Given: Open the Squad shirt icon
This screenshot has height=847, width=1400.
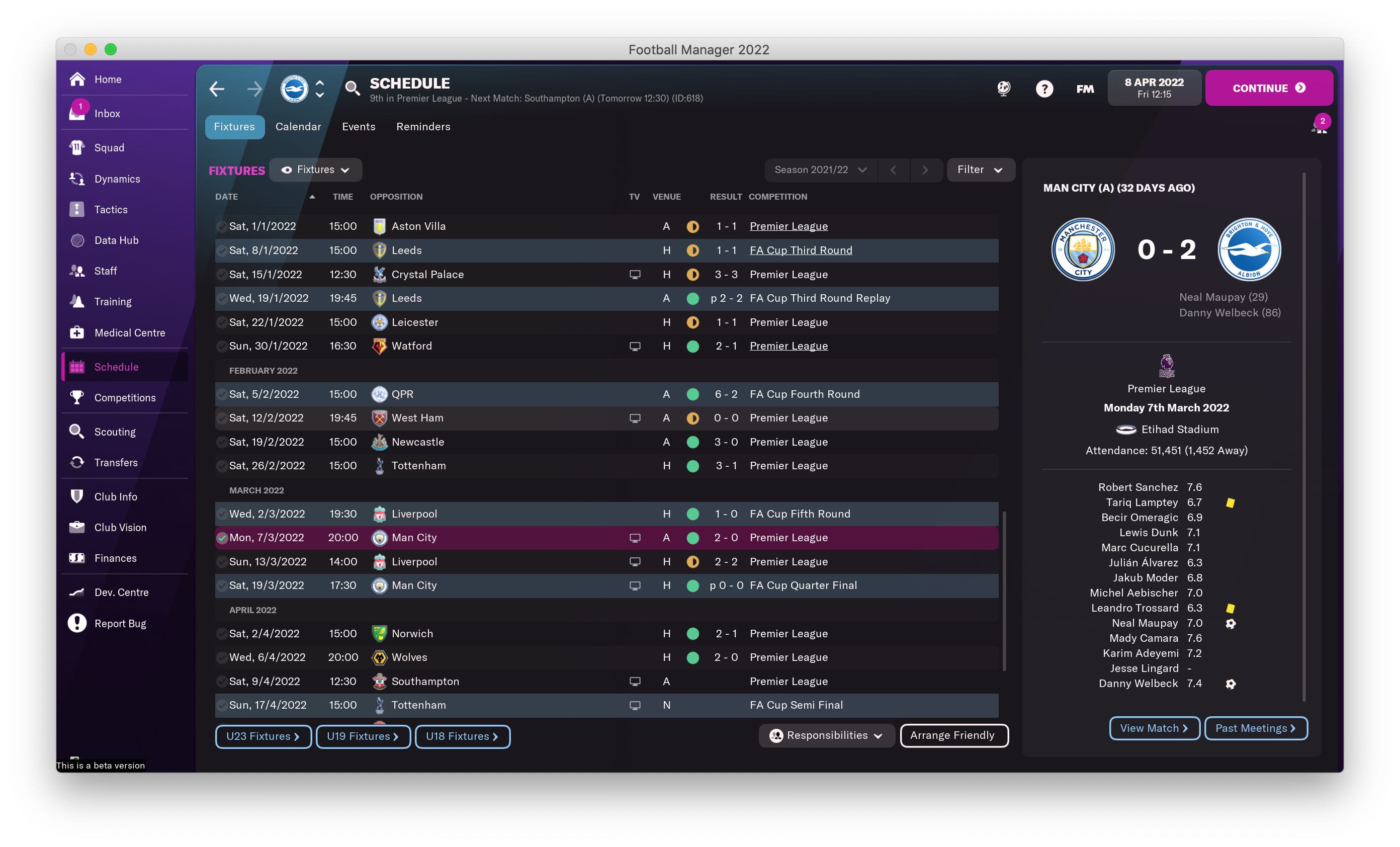Looking at the screenshot, I should [77, 147].
